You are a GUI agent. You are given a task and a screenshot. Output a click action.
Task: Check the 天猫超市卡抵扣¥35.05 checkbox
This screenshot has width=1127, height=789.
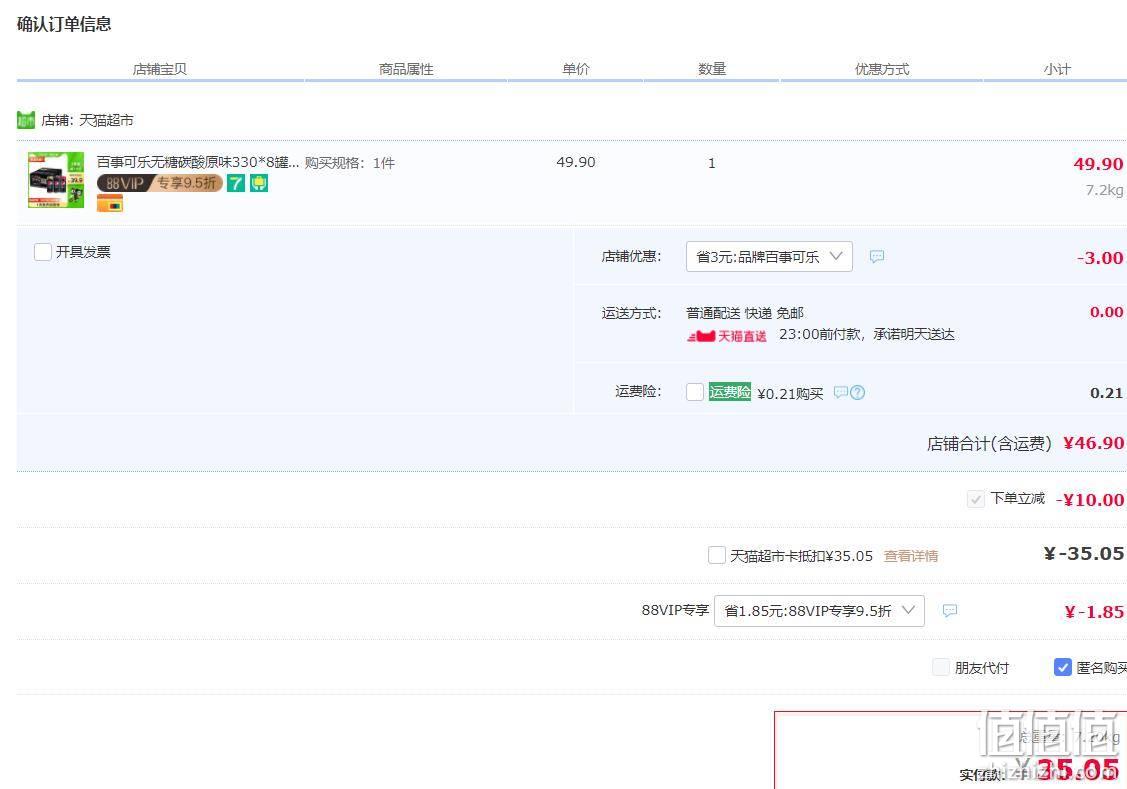(717, 555)
